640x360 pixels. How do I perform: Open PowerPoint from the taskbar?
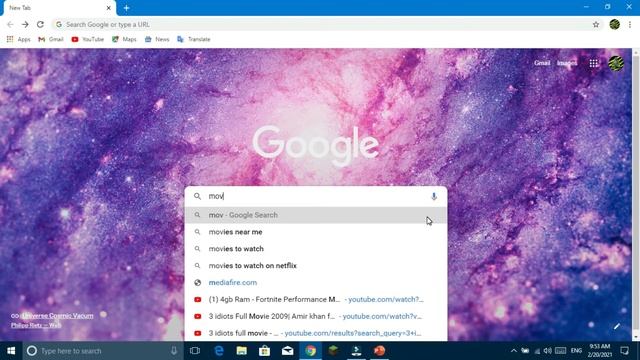click(379, 351)
